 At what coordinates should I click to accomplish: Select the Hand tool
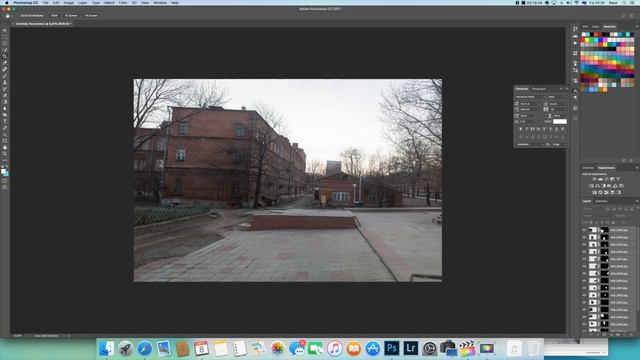5,147
